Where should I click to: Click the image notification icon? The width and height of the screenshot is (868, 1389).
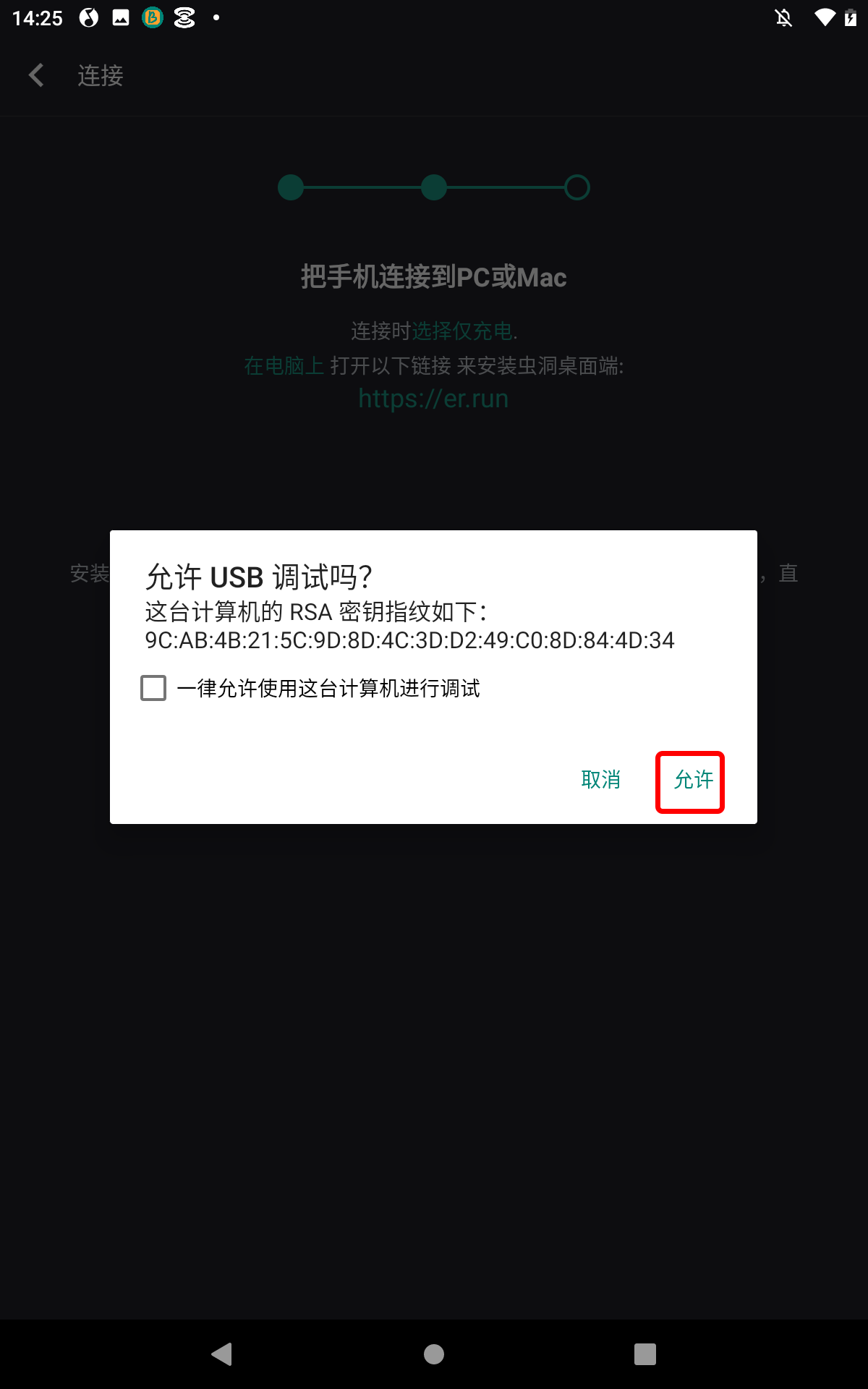[121, 17]
